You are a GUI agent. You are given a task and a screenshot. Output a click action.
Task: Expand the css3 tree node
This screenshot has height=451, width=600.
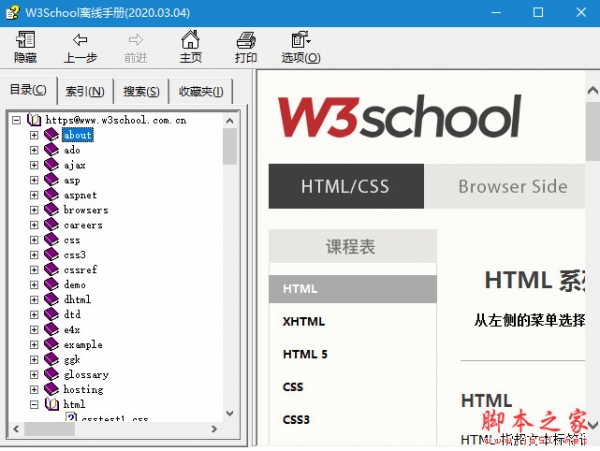(34, 255)
